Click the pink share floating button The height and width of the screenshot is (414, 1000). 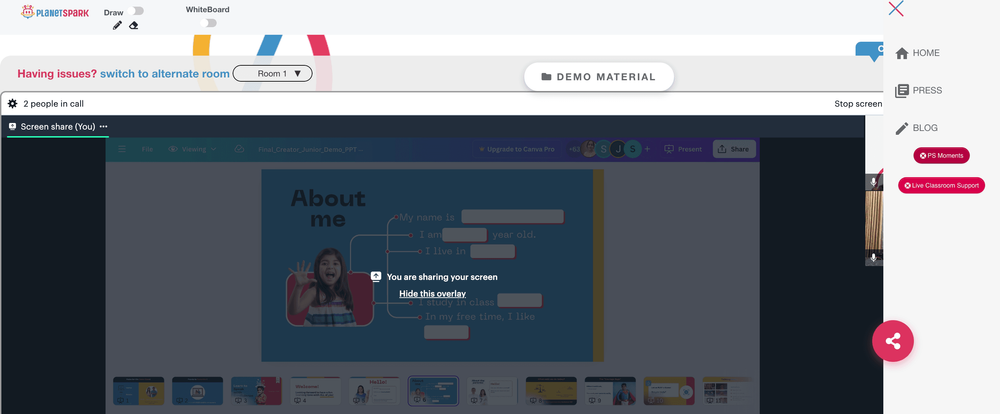click(x=893, y=341)
